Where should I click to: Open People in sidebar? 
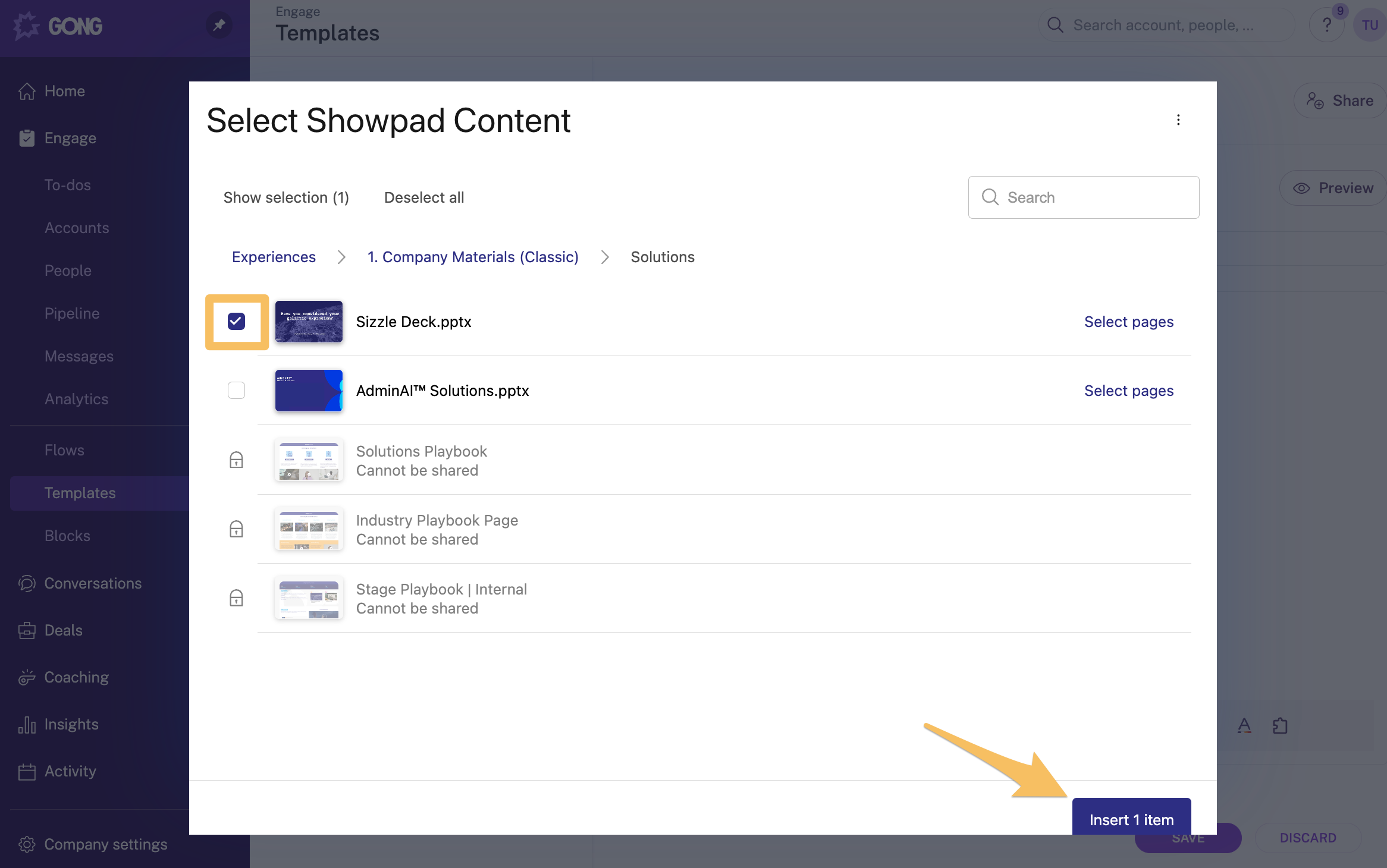[x=68, y=271]
